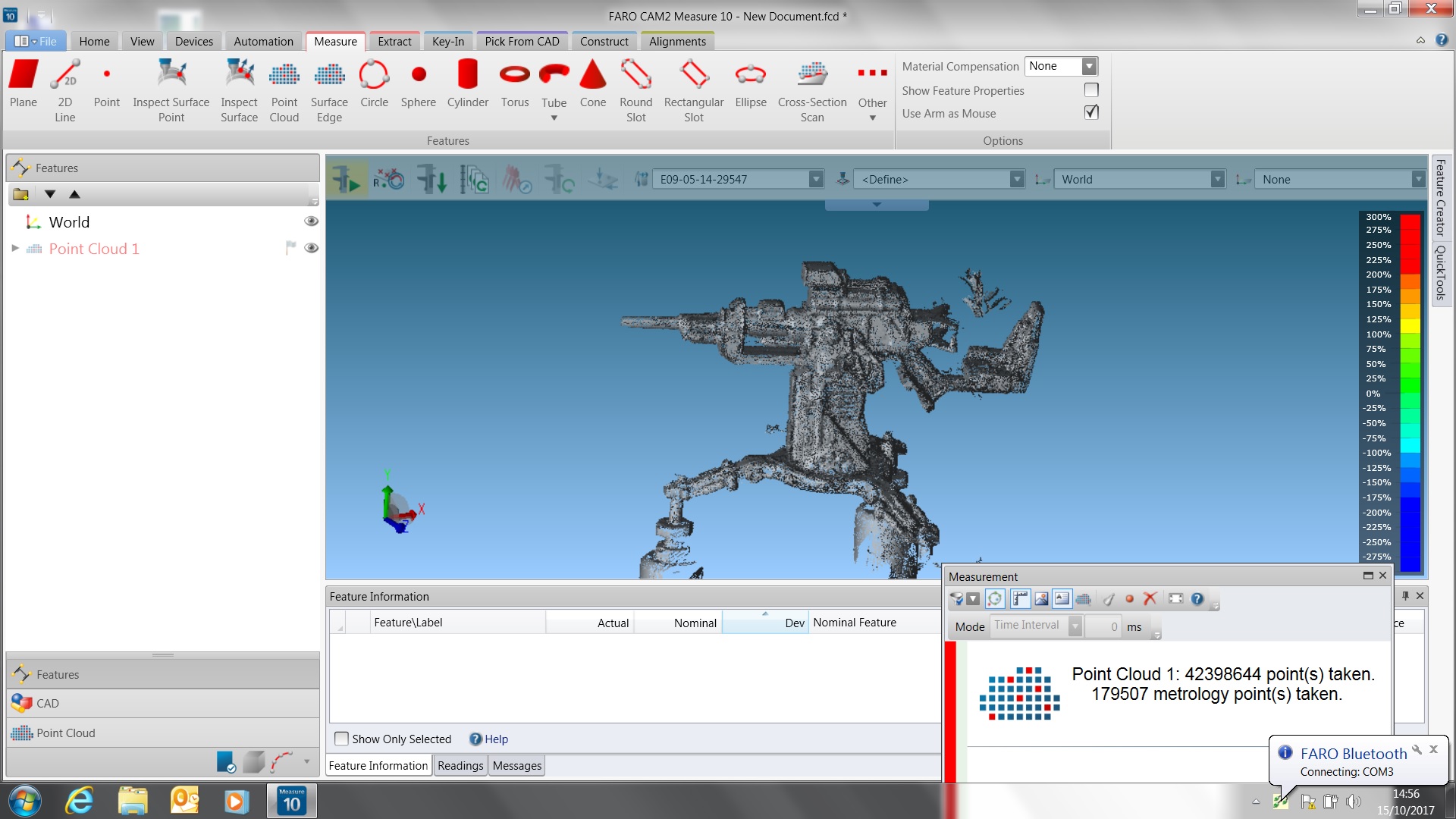Select the Cone feature tool
Viewport: 1456px width, 819px height.
pyautogui.click(x=593, y=83)
